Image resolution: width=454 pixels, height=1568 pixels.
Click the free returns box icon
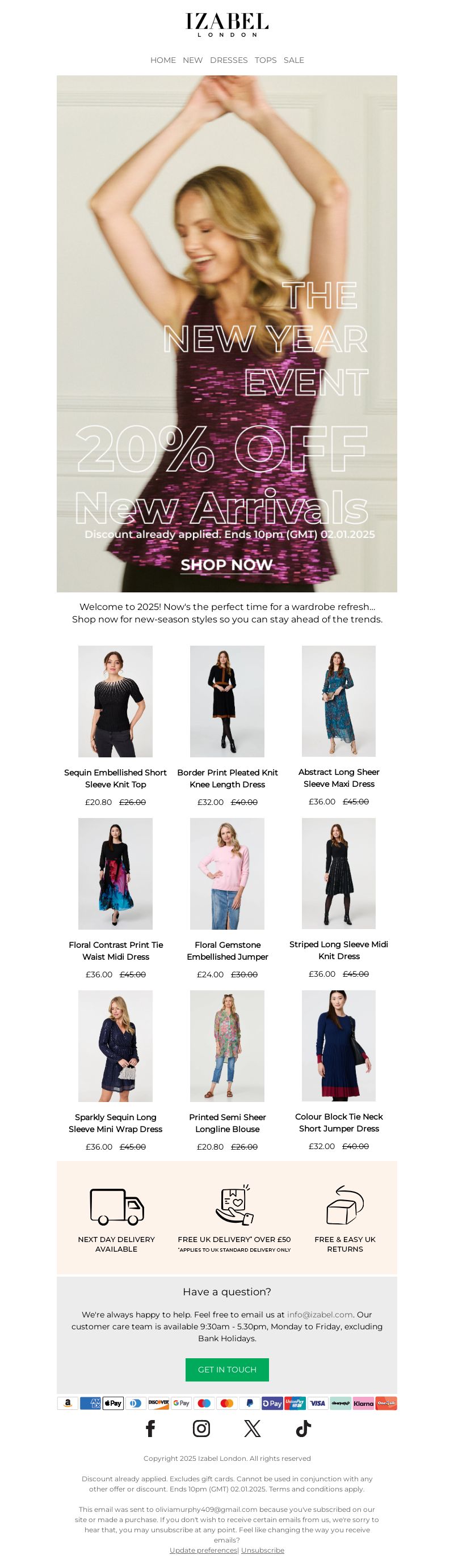[345, 1205]
